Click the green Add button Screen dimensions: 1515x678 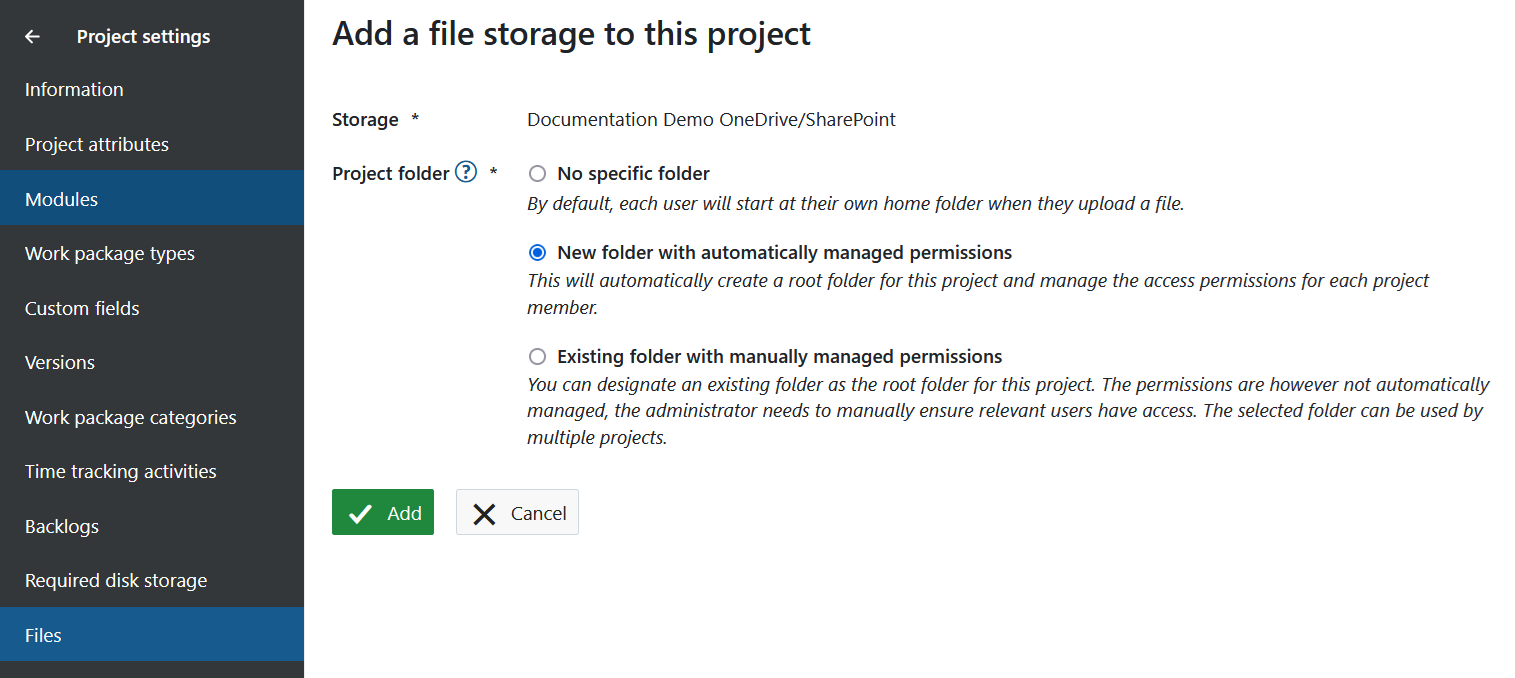(383, 512)
